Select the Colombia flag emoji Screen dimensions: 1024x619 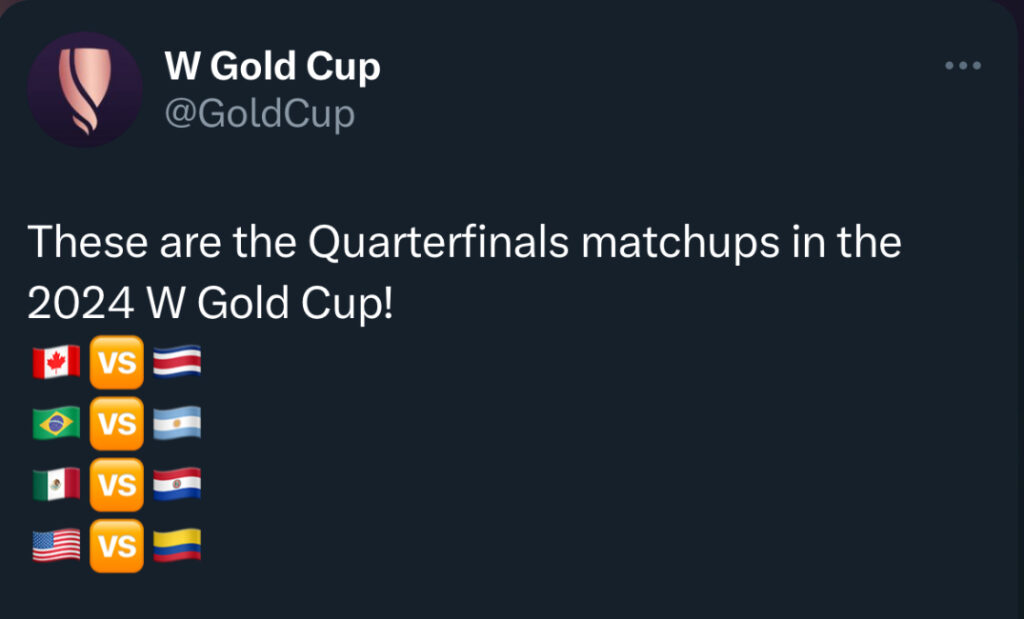pos(177,546)
